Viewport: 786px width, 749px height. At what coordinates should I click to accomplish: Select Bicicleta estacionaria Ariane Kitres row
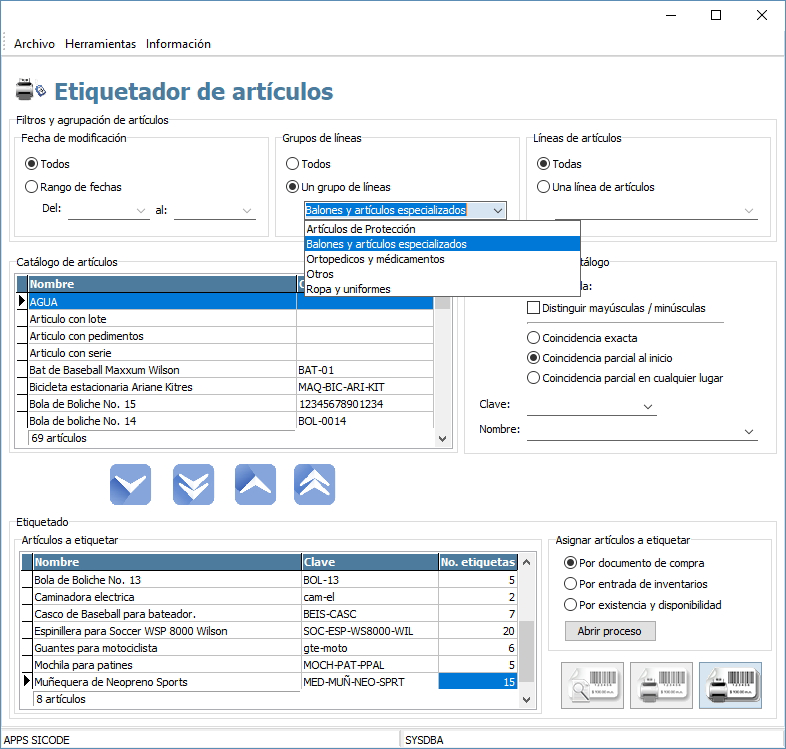[x=160, y=387]
